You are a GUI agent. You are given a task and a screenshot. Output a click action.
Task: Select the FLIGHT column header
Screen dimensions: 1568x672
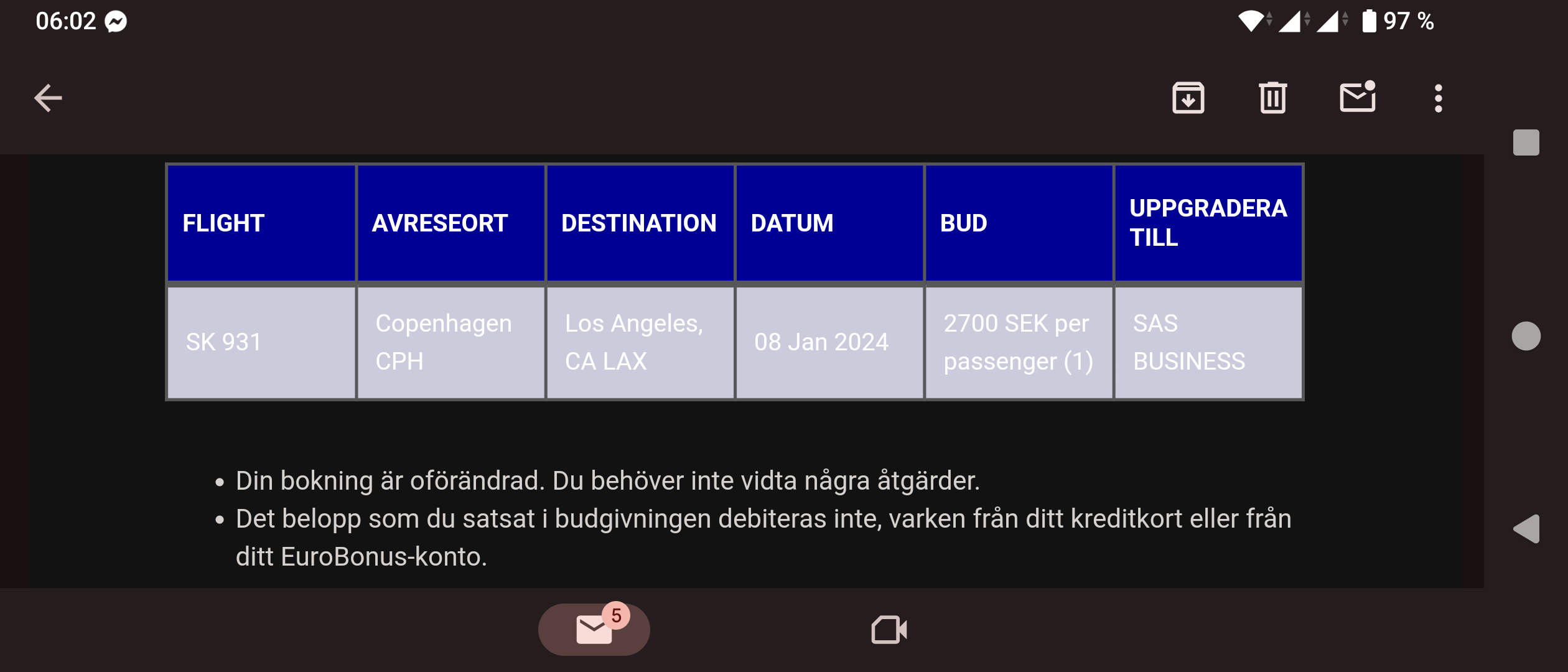tap(261, 222)
